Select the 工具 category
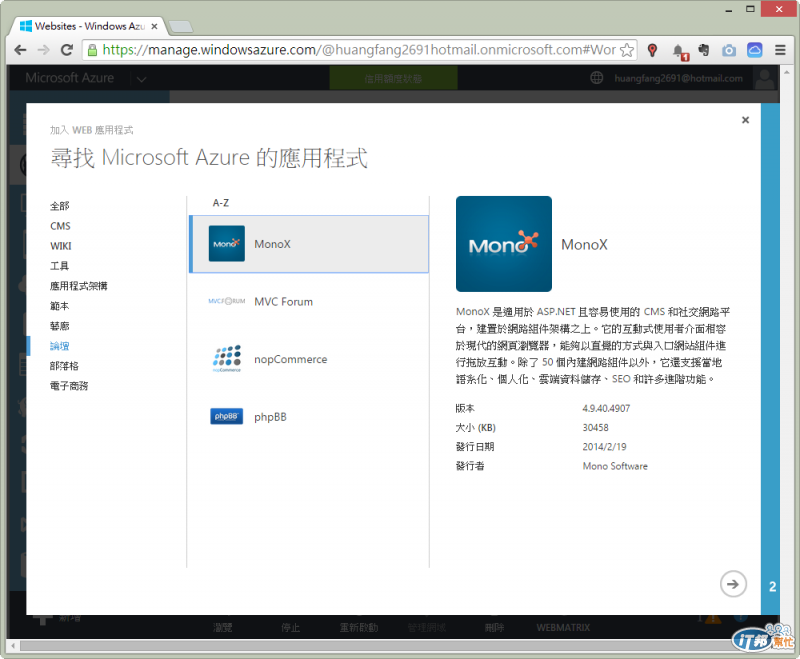 tap(59, 266)
